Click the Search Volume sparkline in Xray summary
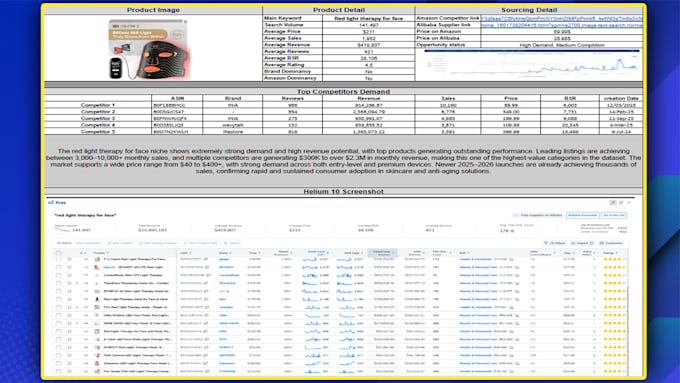 pos(62,229)
